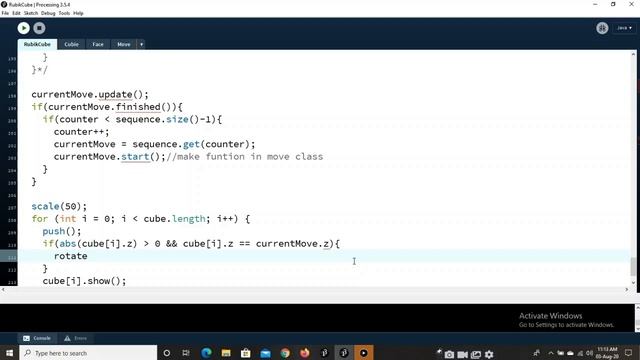
Task: Open File Explorer from the taskbar
Action: [226, 353]
